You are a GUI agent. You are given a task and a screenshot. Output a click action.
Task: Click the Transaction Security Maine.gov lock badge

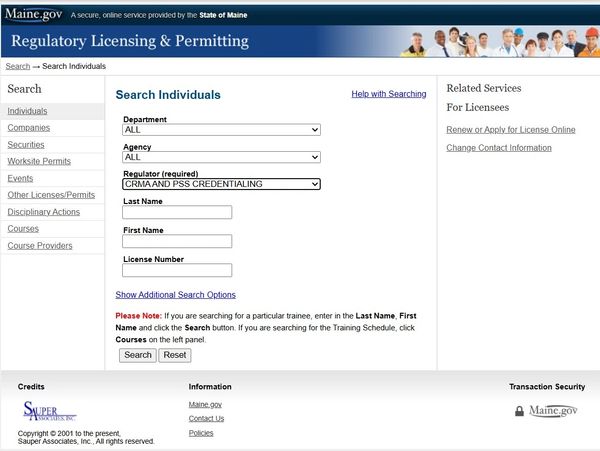coord(545,411)
